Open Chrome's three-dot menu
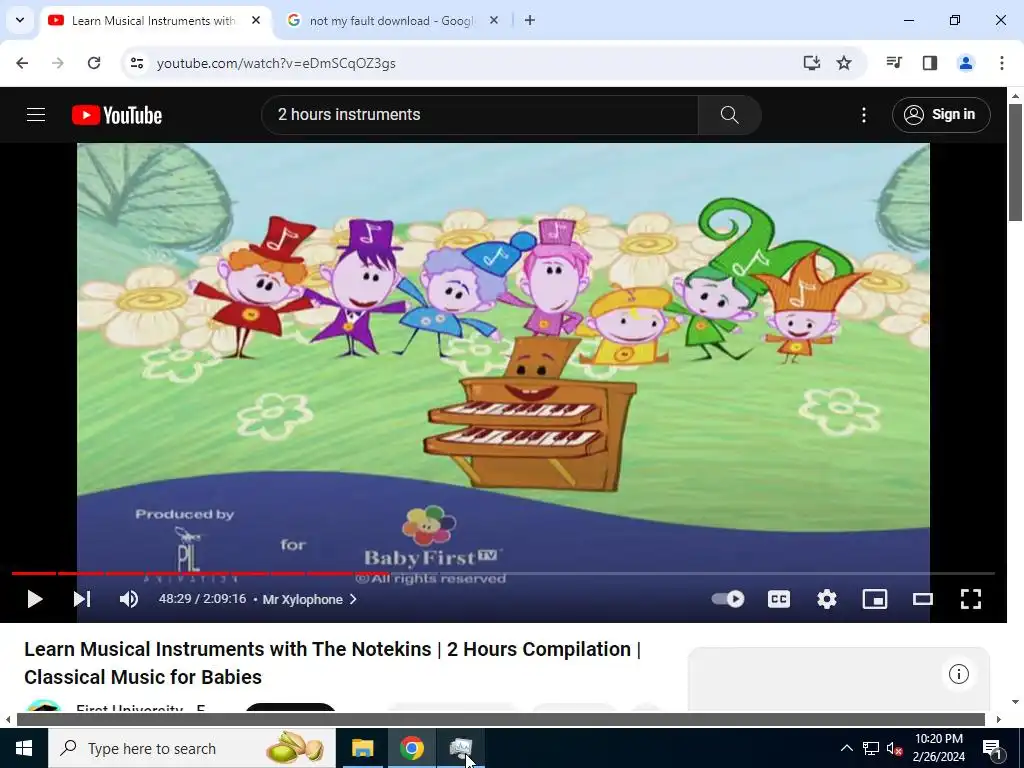 click(x=1001, y=63)
